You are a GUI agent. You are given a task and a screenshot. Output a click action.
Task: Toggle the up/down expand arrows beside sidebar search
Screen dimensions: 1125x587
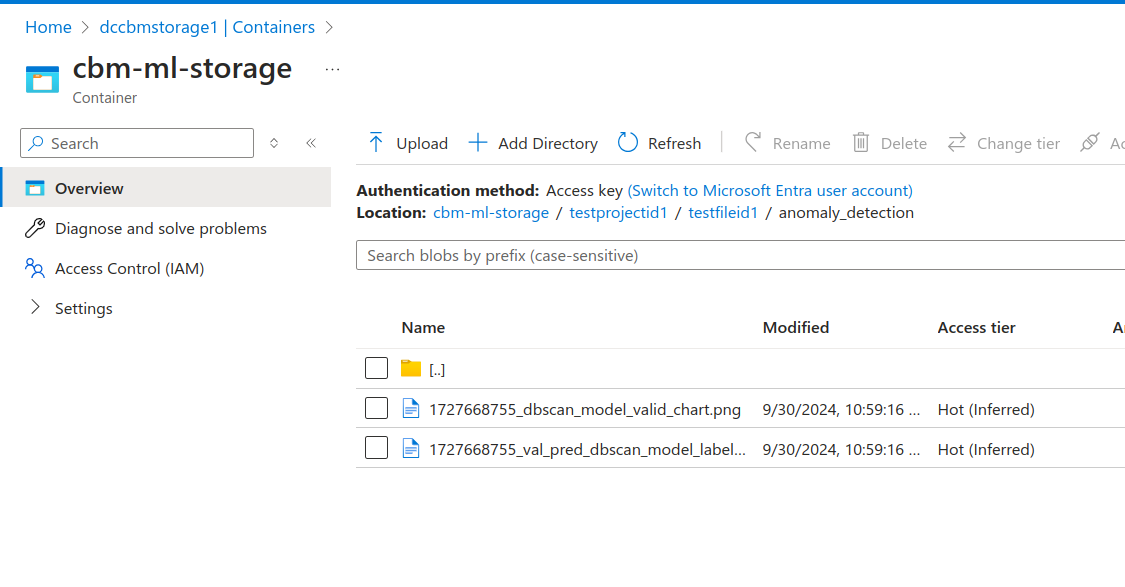tap(274, 143)
